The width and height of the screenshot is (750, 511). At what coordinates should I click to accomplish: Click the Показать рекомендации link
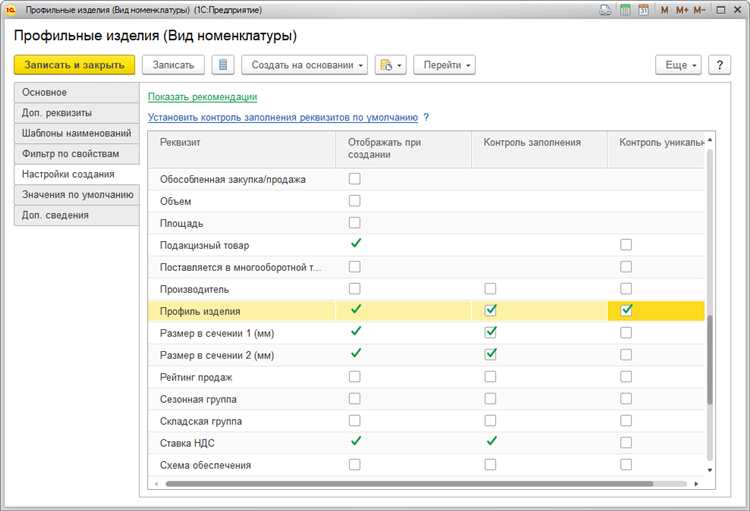(202, 97)
